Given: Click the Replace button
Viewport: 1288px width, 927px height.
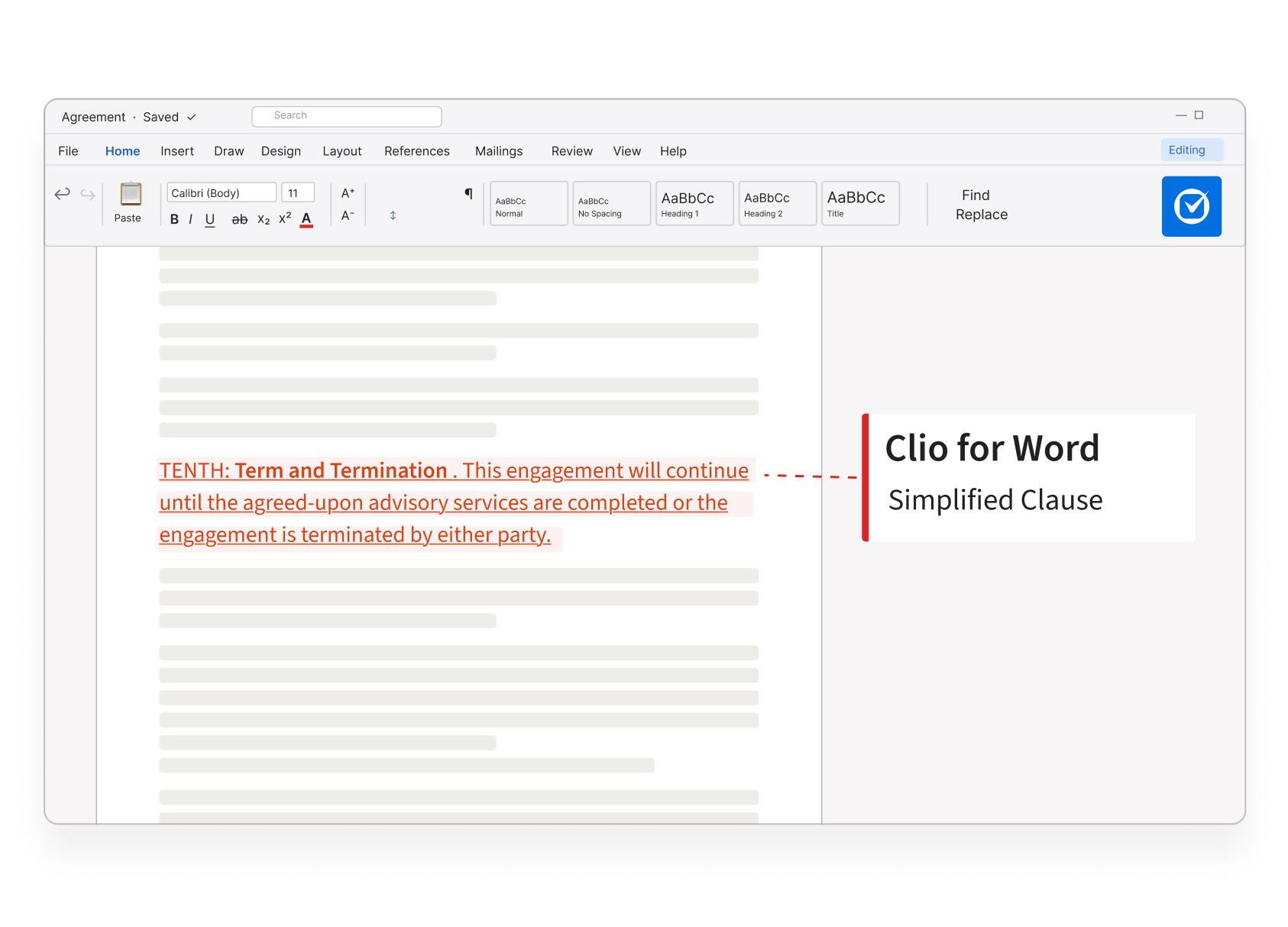Looking at the screenshot, I should pyautogui.click(x=982, y=215).
